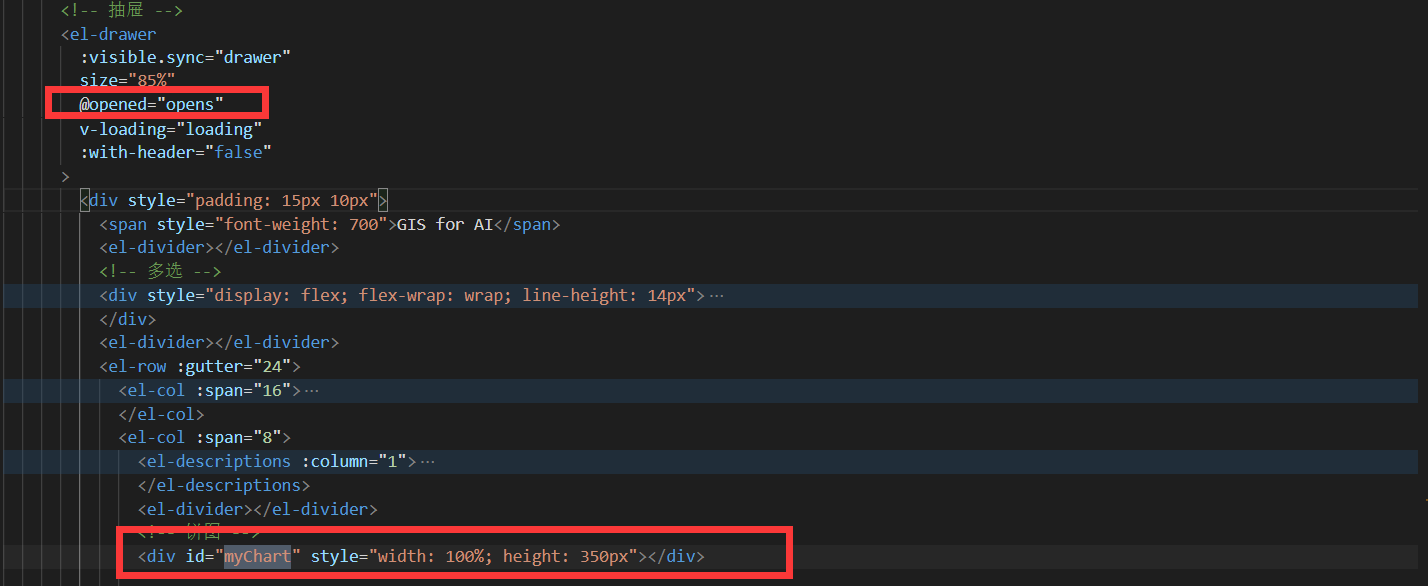Expand the folded multi-select div content

(x=716, y=294)
